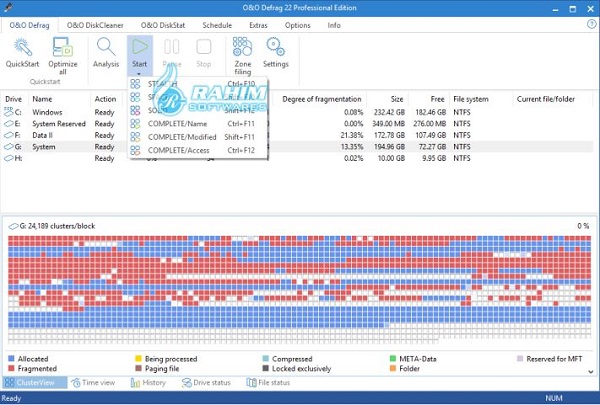The height and width of the screenshot is (405, 600).
Task: Sort by Drive column header
Action: [13, 99]
